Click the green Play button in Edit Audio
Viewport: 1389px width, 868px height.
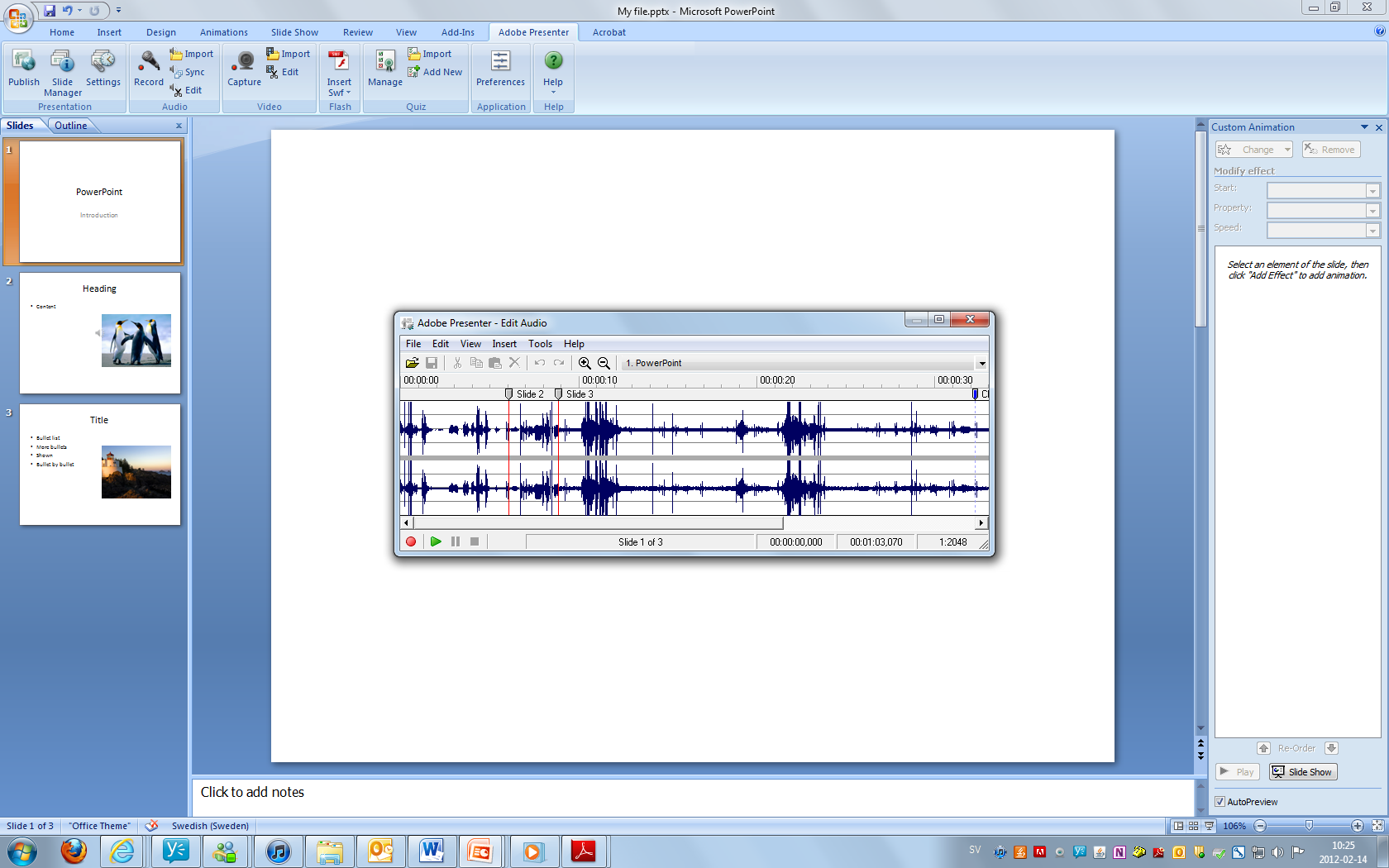click(436, 541)
